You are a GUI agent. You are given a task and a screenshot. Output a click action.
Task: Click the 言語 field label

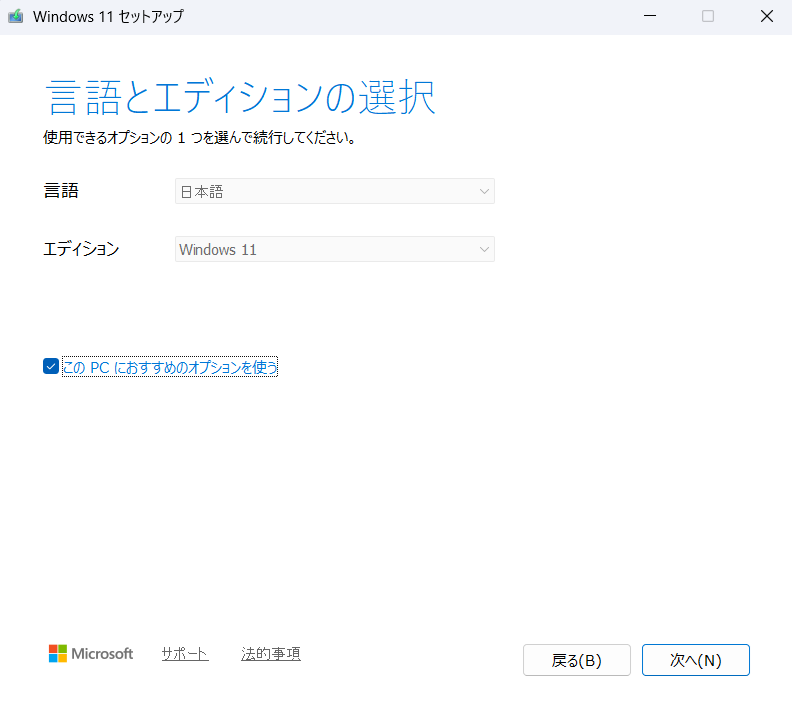coord(61,191)
